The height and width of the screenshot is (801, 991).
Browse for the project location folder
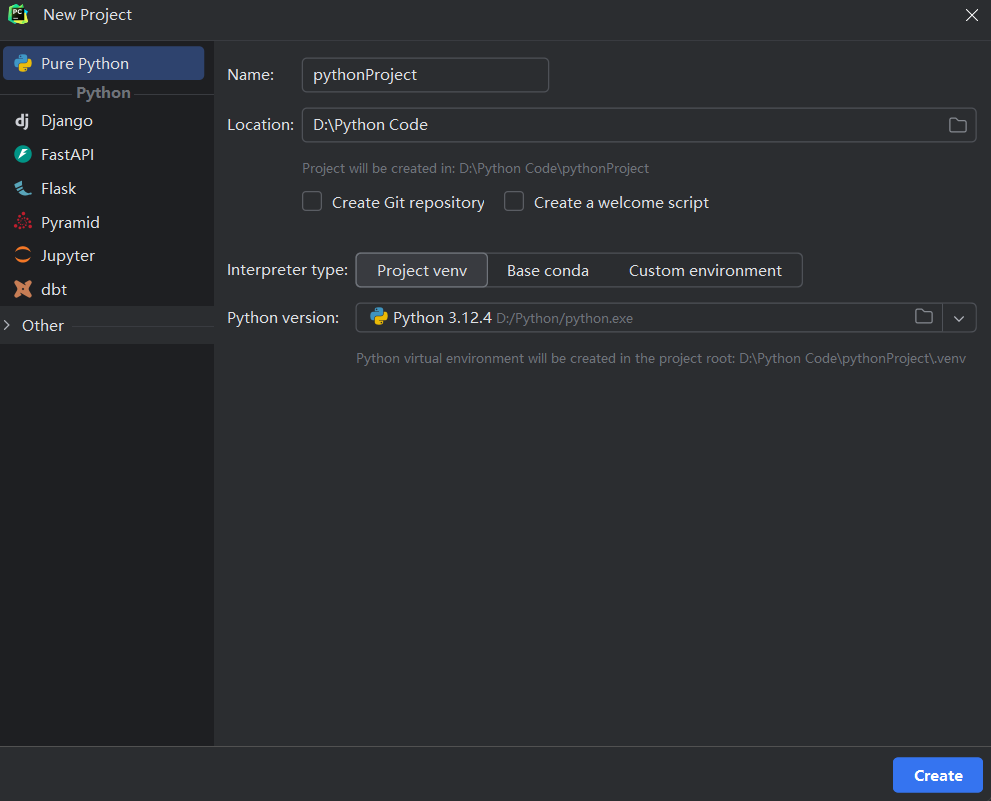(x=958, y=125)
